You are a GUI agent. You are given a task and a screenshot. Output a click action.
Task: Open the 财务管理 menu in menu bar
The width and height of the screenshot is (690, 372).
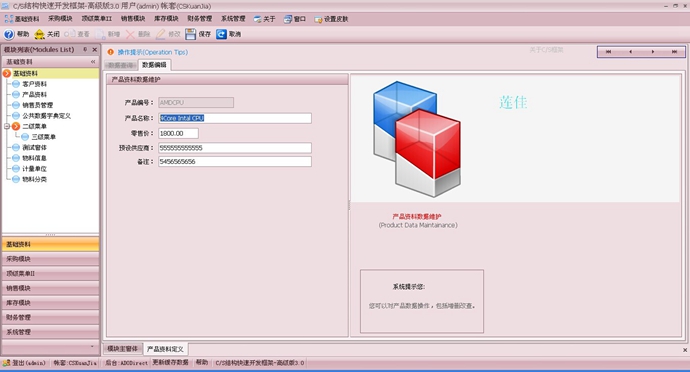200,18
